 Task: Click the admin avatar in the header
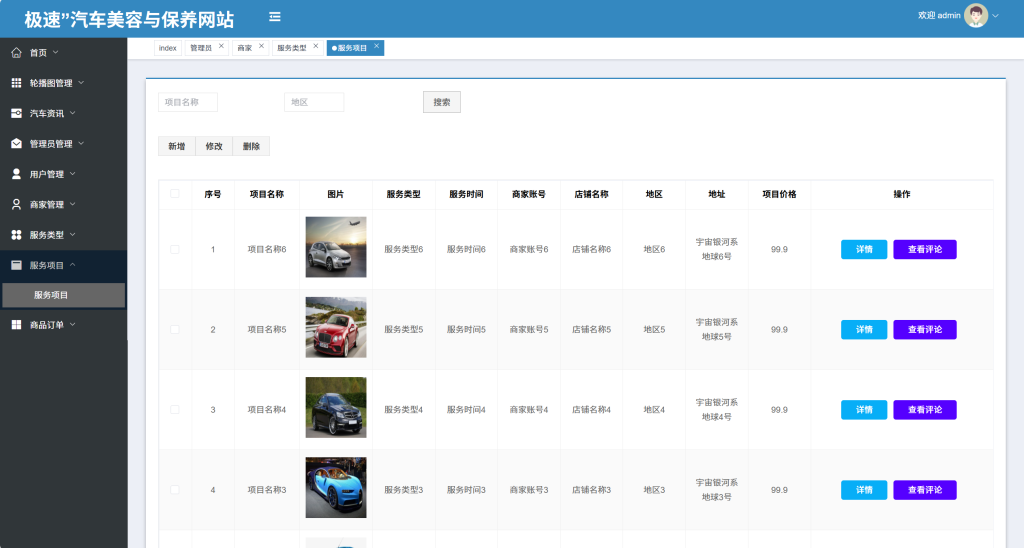click(x=976, y=16)
